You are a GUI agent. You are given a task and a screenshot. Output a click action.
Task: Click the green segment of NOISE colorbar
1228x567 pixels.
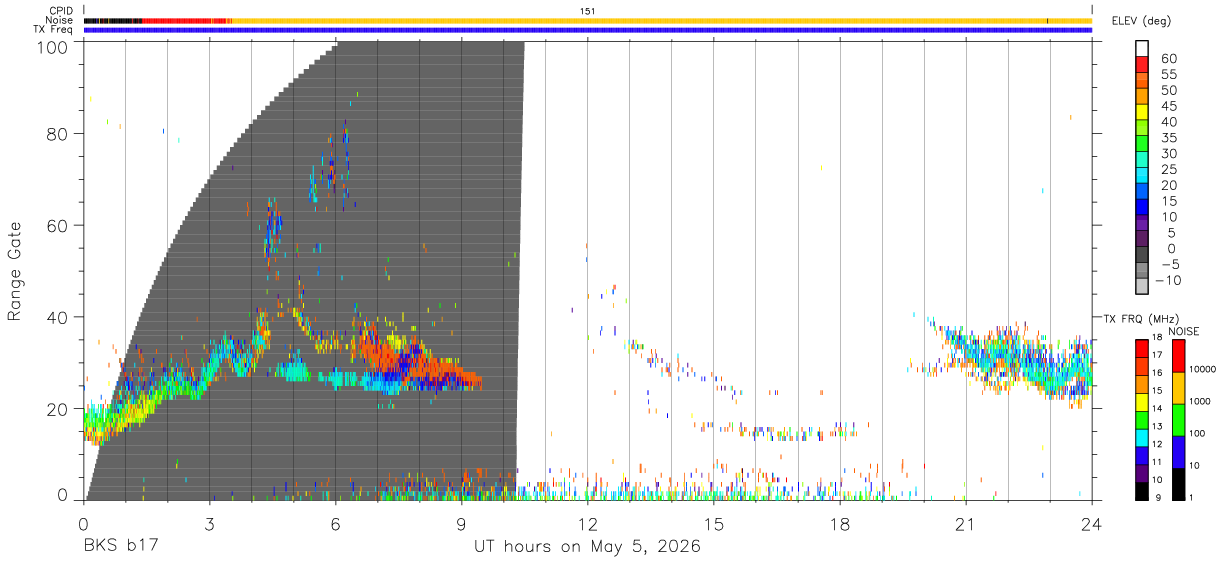tap(1179, 420)
